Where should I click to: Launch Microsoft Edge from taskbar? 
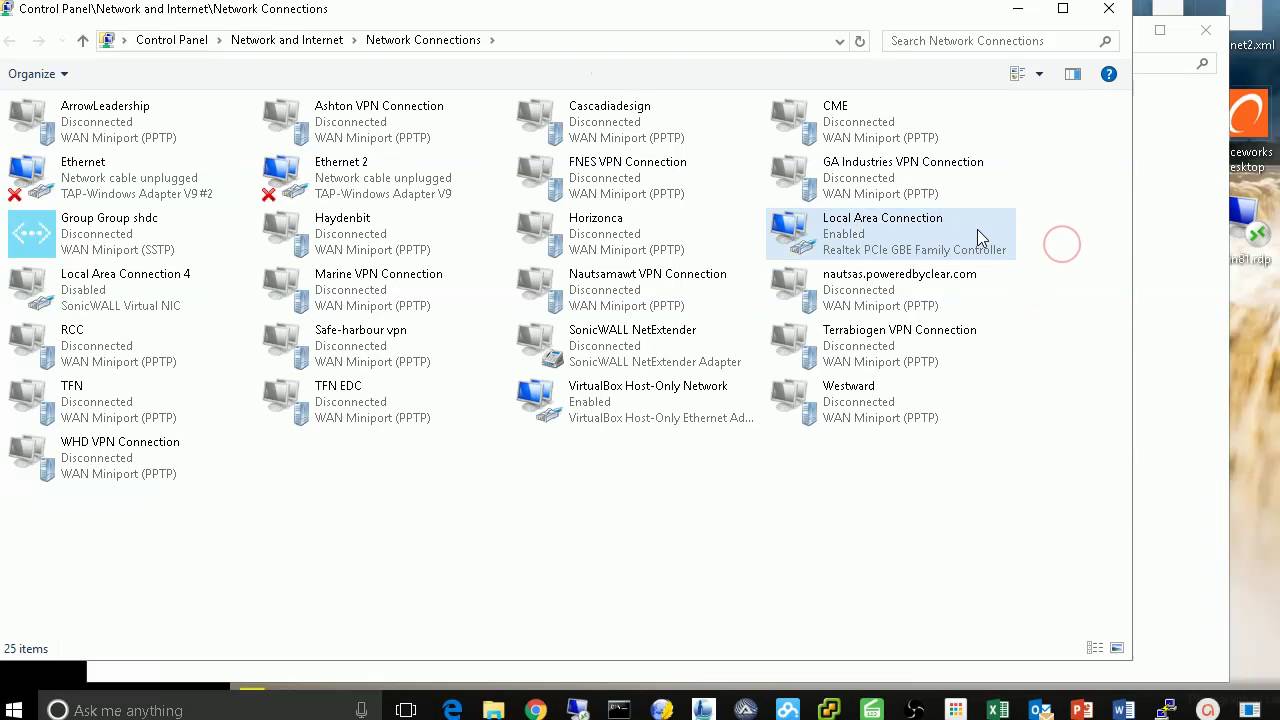click(x=452, y=710)
